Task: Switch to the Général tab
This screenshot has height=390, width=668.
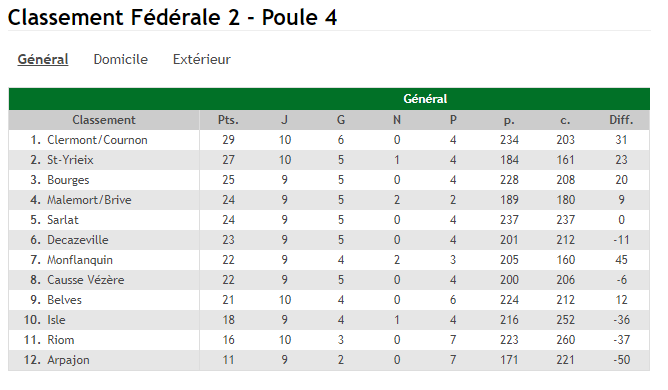Action: pyautogui.click(x=43, y=59)
